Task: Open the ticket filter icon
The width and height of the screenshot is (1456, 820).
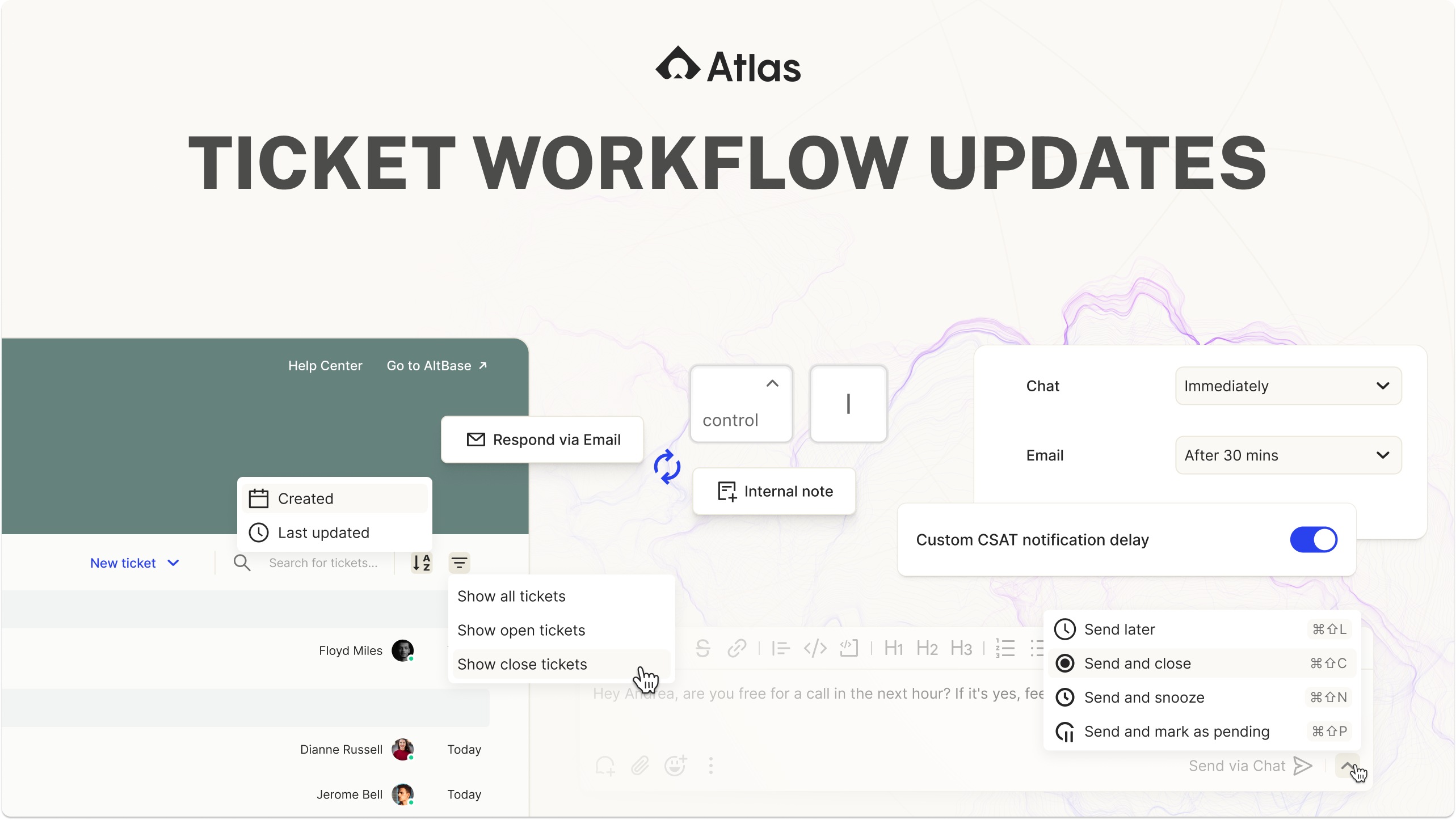Action: click(x=459, y=563)
